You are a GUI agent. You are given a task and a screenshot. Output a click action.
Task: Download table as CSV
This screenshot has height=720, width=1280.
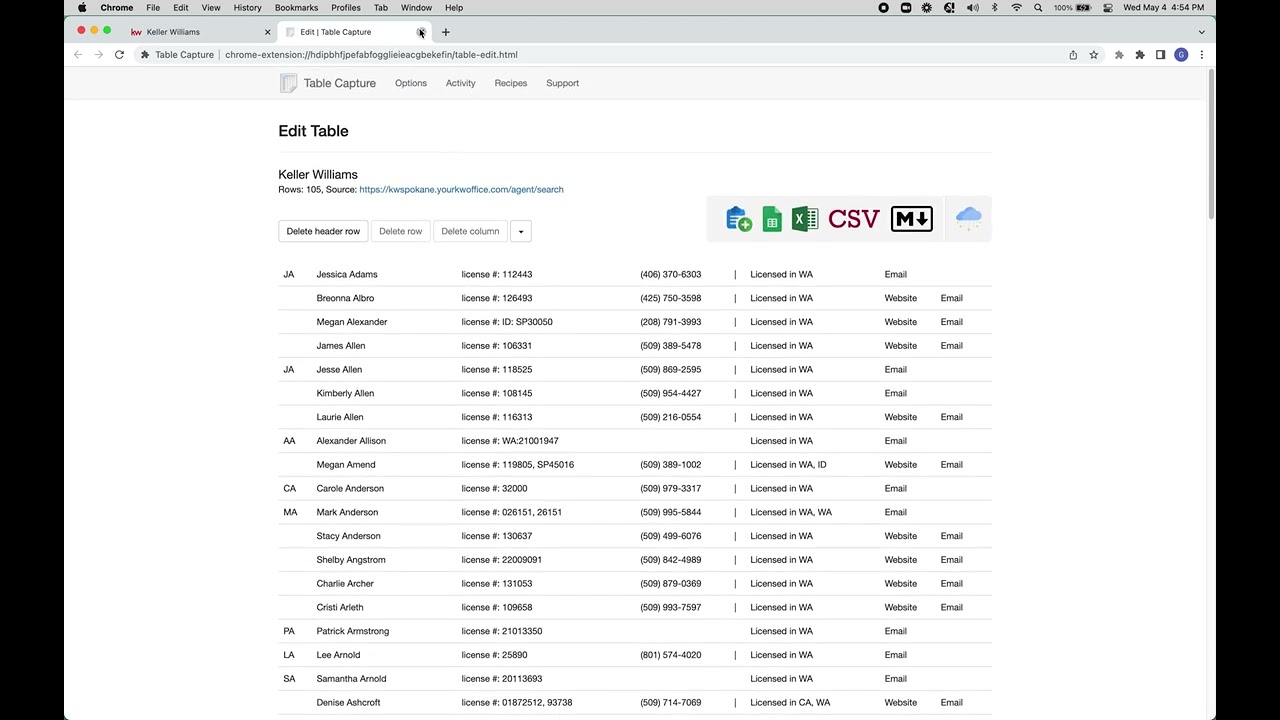[853, 219]
